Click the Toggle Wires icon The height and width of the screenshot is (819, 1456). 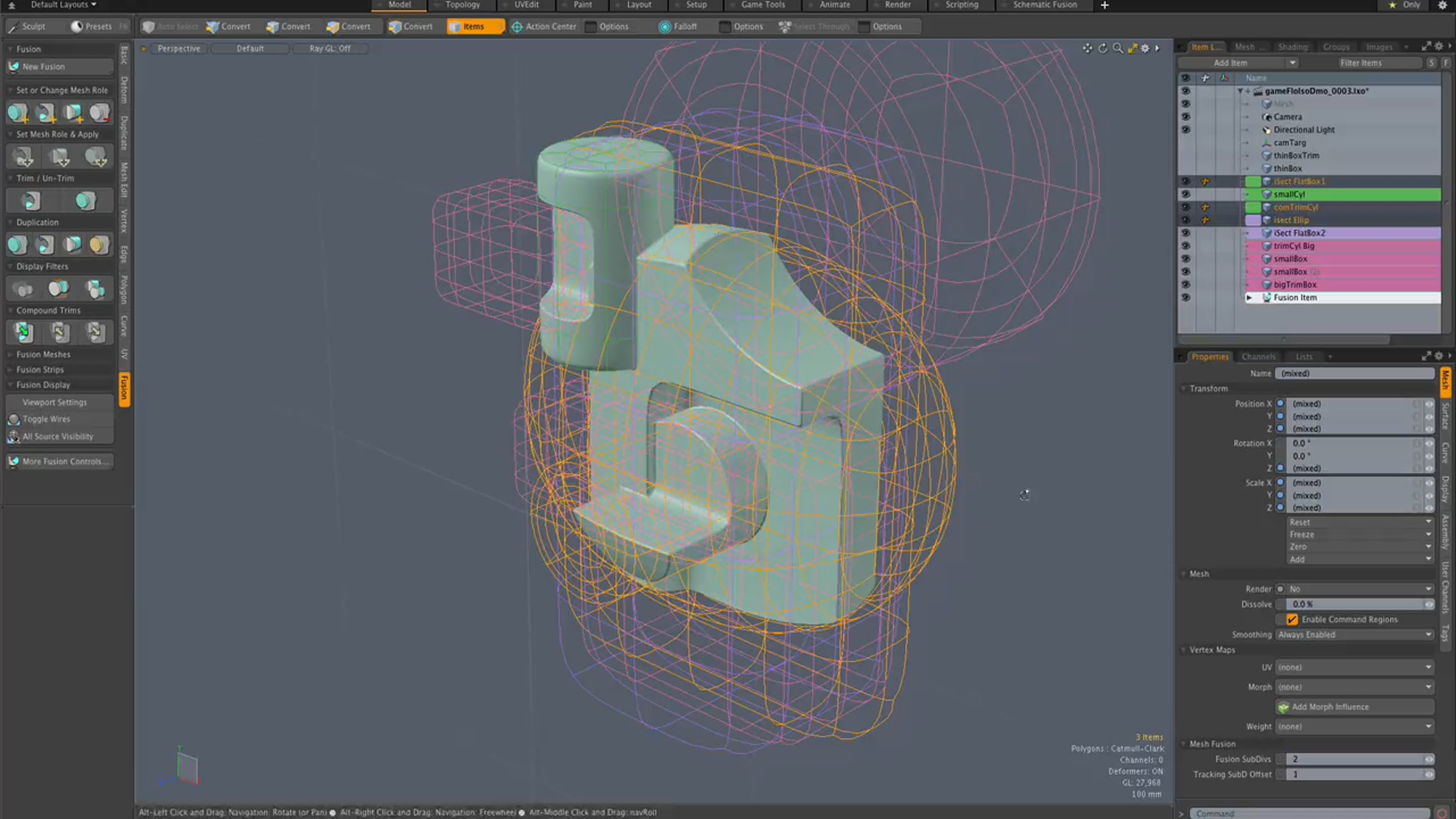point(14,419)
